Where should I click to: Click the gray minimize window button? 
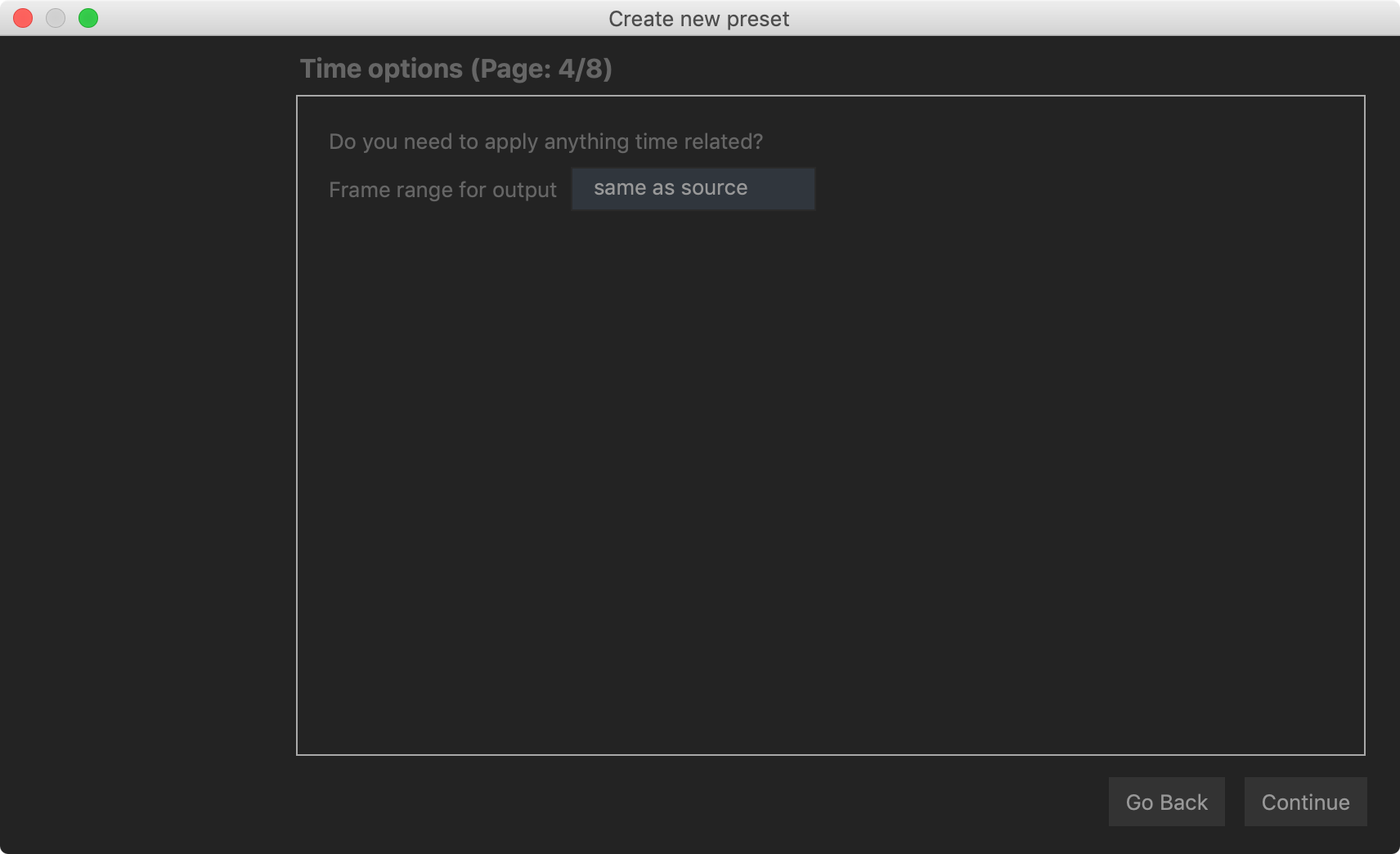[x=56, y=18]
